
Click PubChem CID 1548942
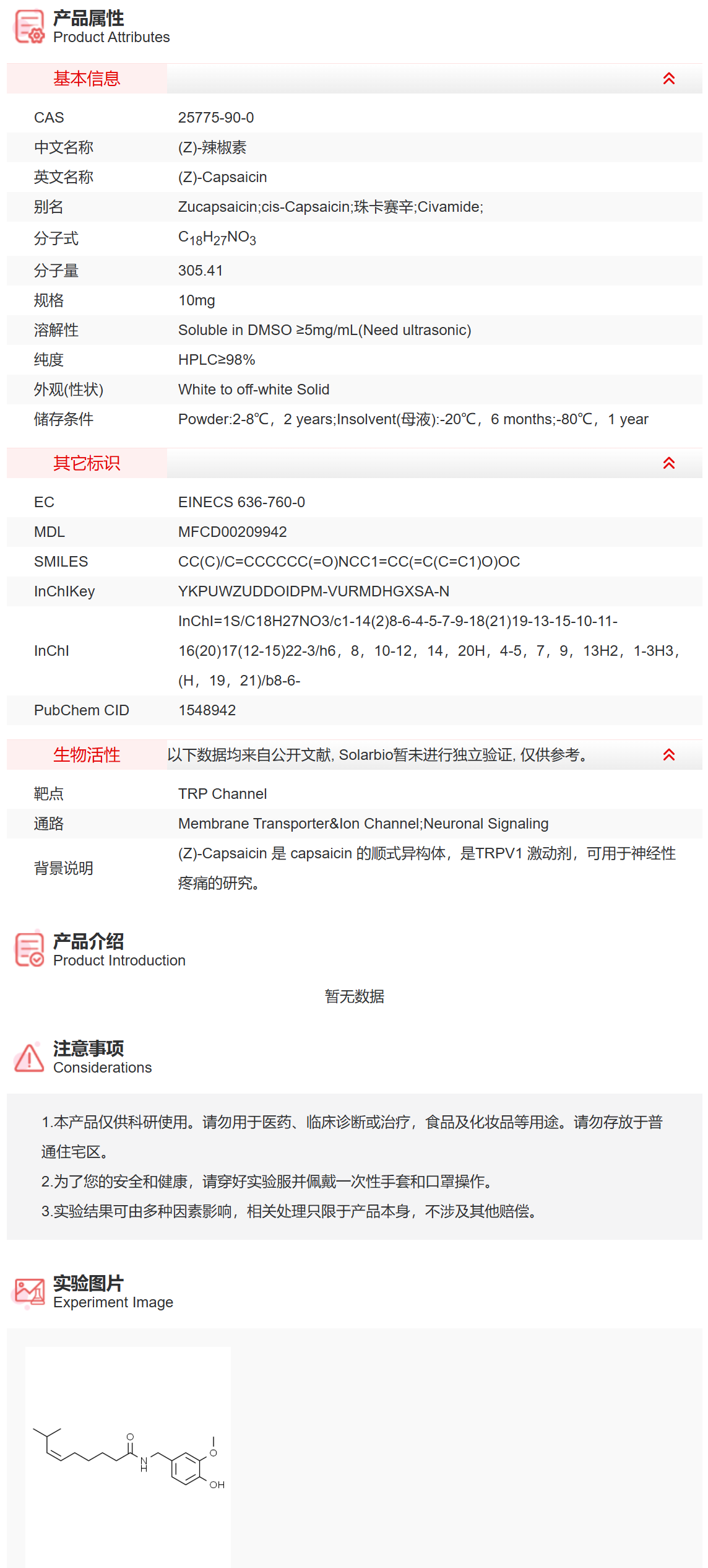click(207, 710)
